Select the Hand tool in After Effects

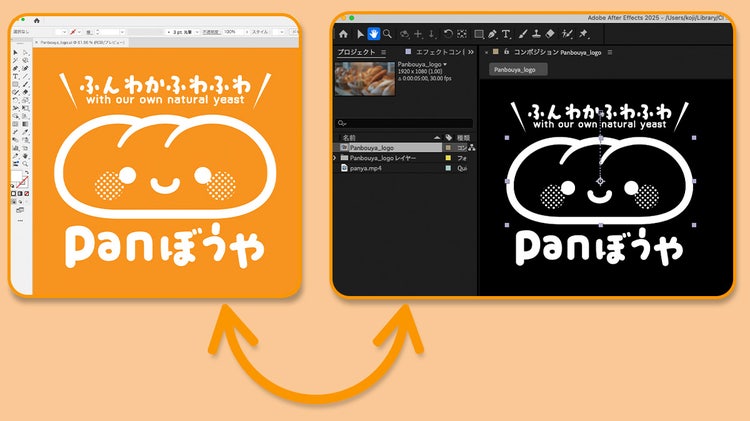(374, 34)
